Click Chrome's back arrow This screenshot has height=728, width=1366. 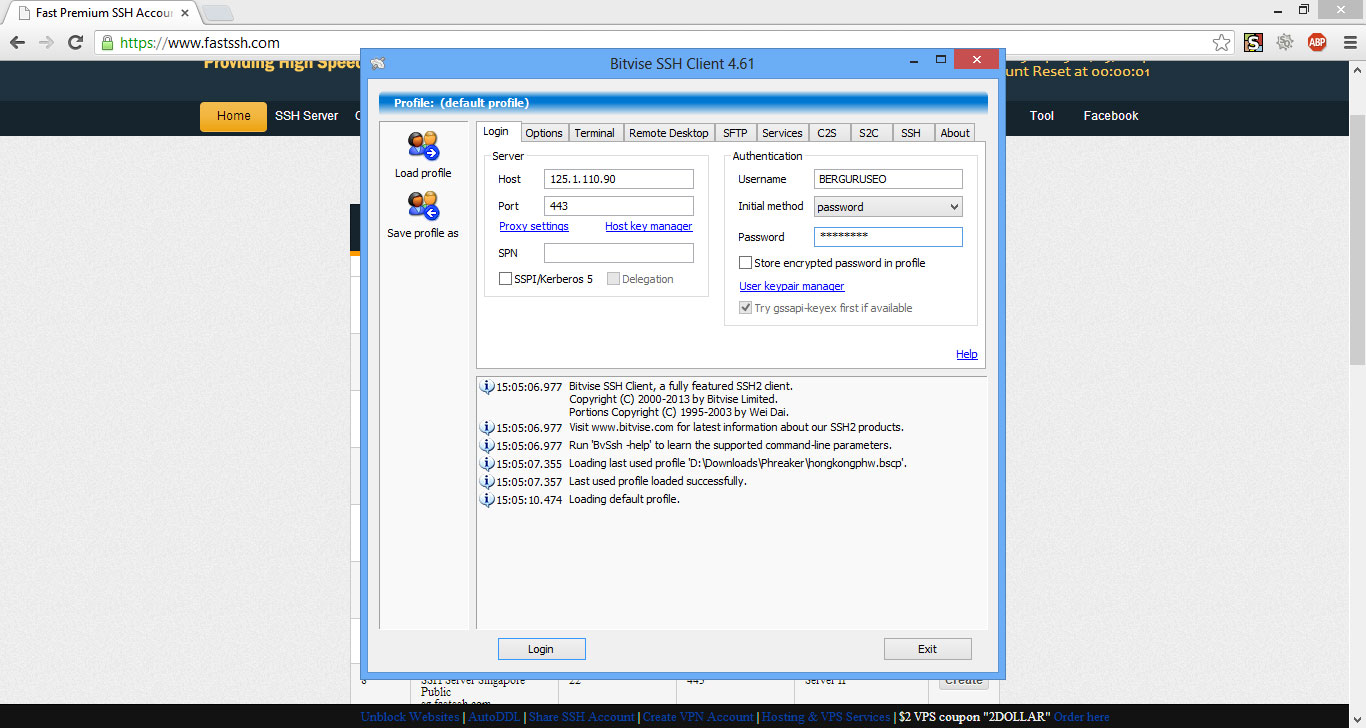(17, 43)
